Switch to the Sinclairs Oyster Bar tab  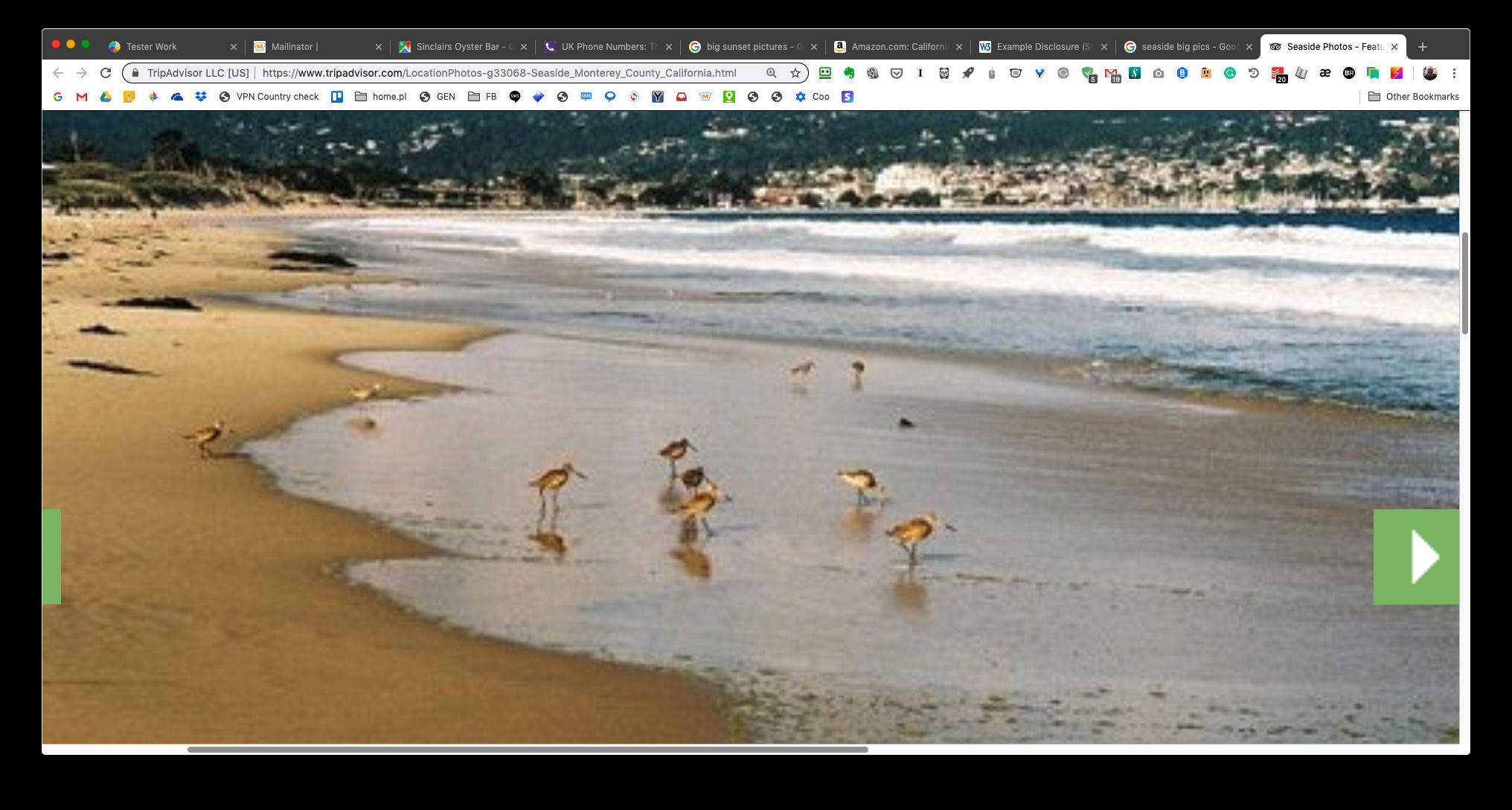460,46
